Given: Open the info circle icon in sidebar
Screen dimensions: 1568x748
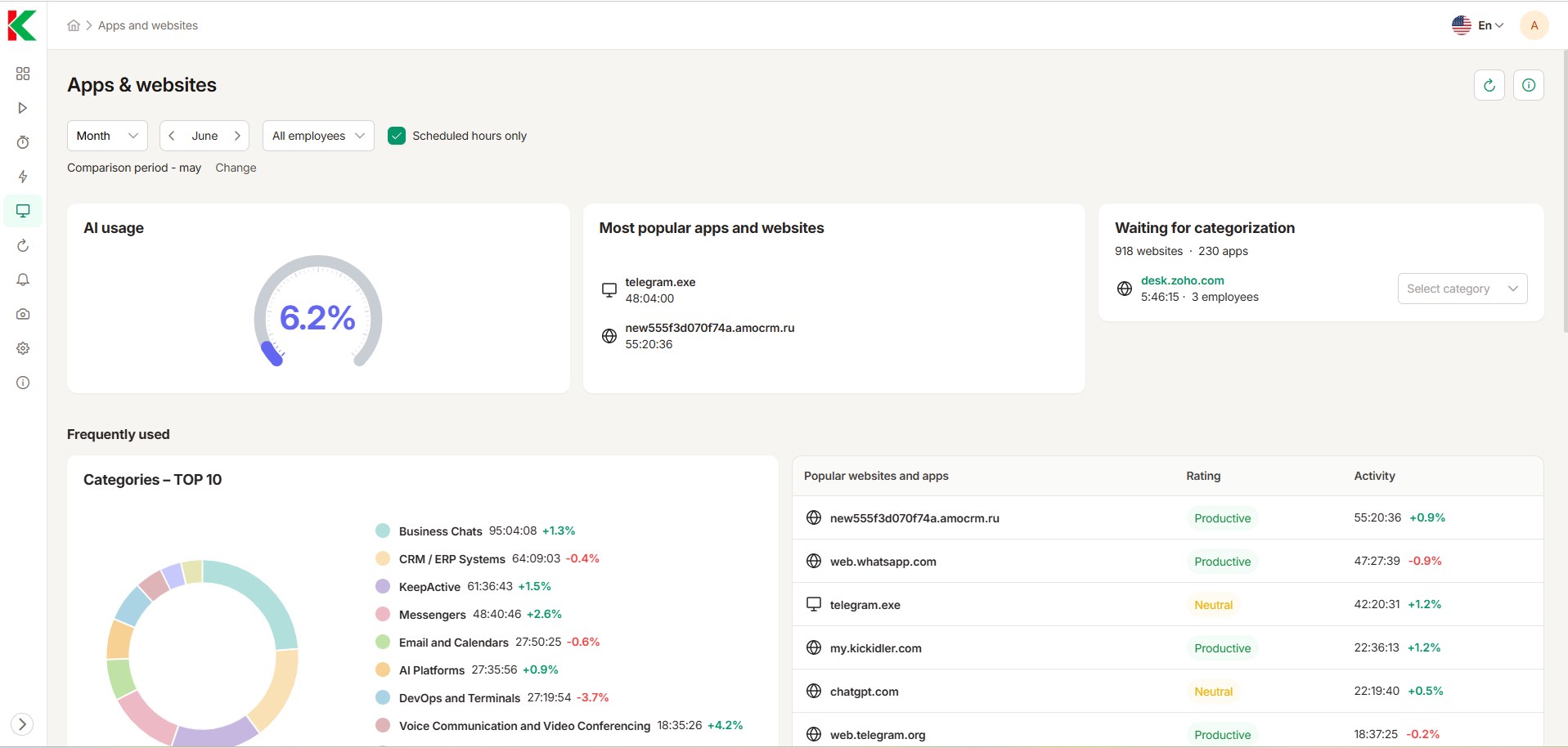Looking at the screenshot, I should pos(23,383).
